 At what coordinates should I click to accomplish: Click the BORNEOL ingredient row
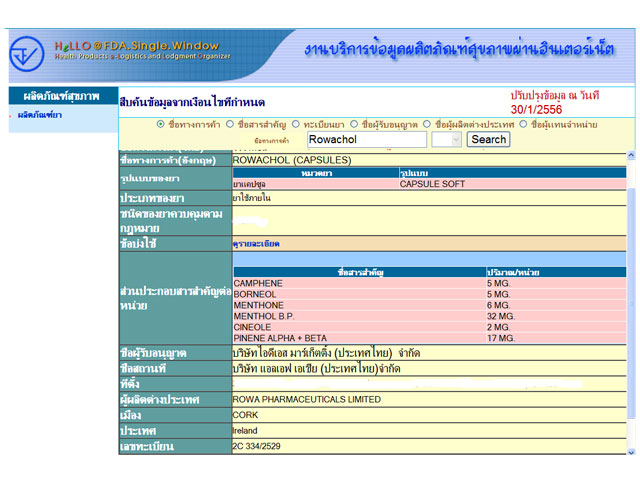coord(430,294)
